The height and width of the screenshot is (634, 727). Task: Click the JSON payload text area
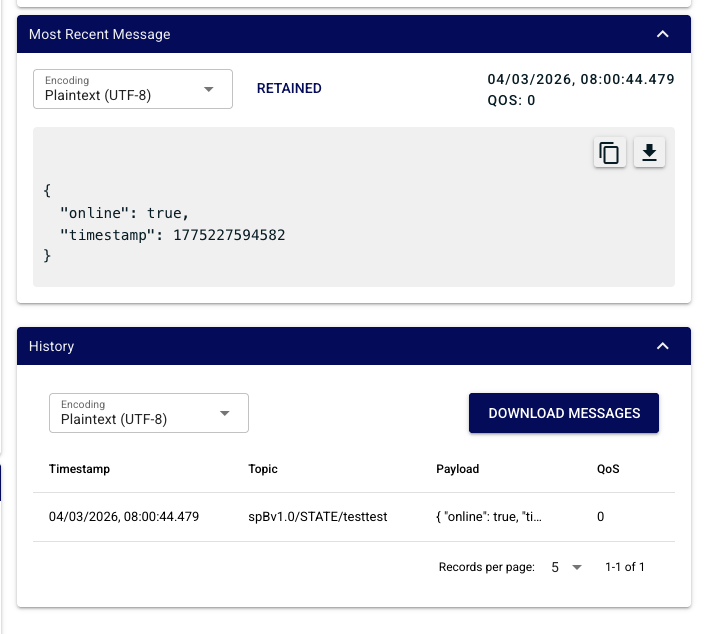point(354,207)
